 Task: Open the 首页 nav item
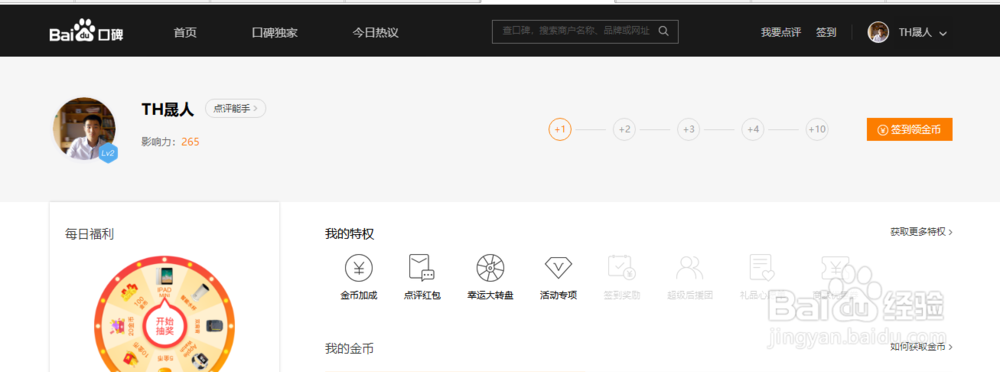pyautogui.click(x=185, y=33)
